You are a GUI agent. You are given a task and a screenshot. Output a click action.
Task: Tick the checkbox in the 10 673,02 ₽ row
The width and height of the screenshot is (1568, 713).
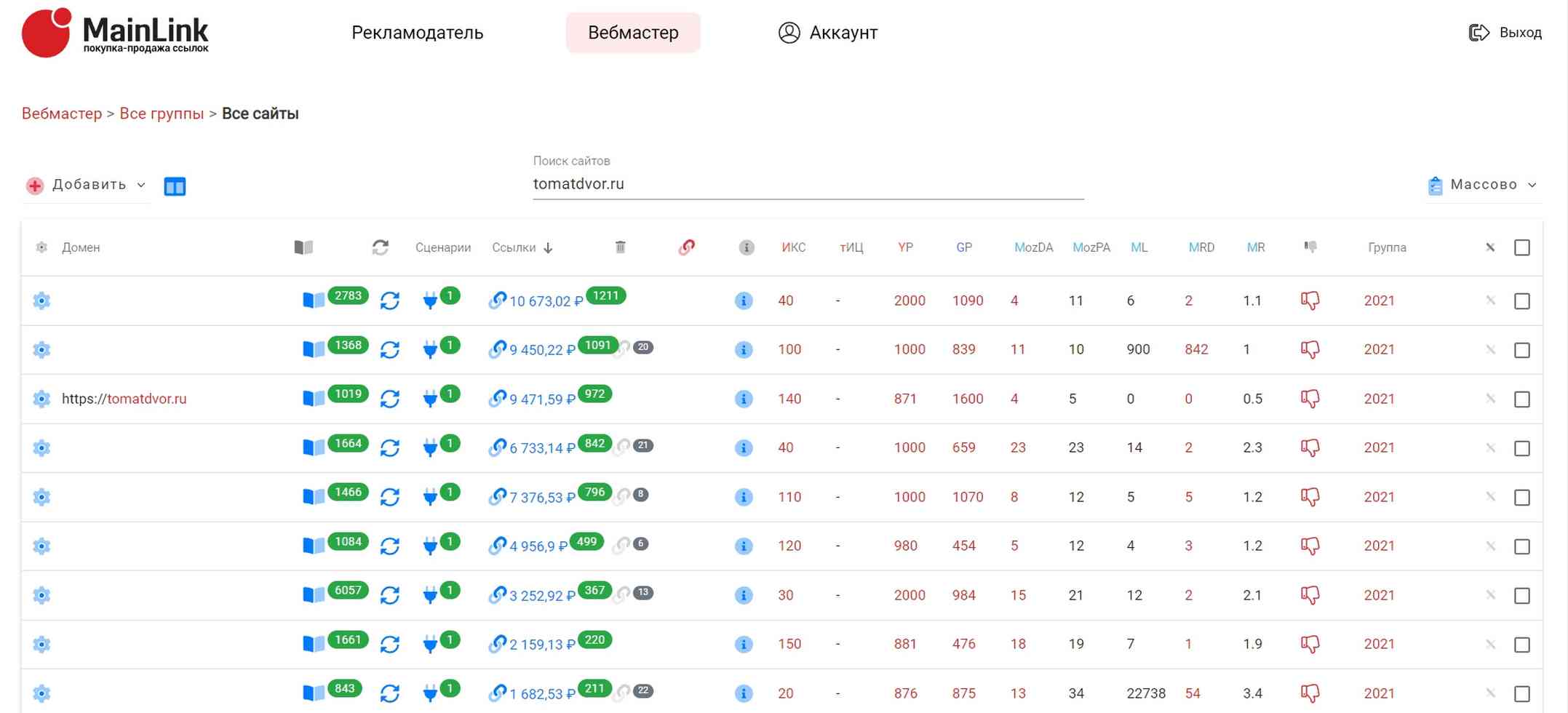[1521, 301]
